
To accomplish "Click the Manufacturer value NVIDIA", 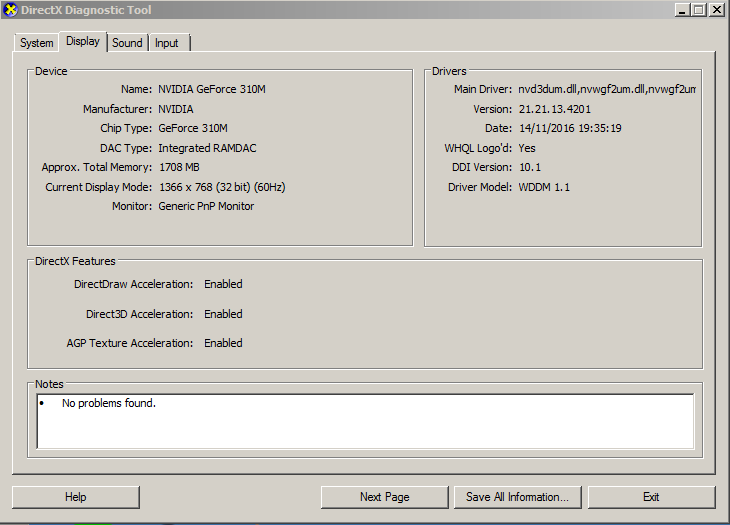I will coord(176,109).
